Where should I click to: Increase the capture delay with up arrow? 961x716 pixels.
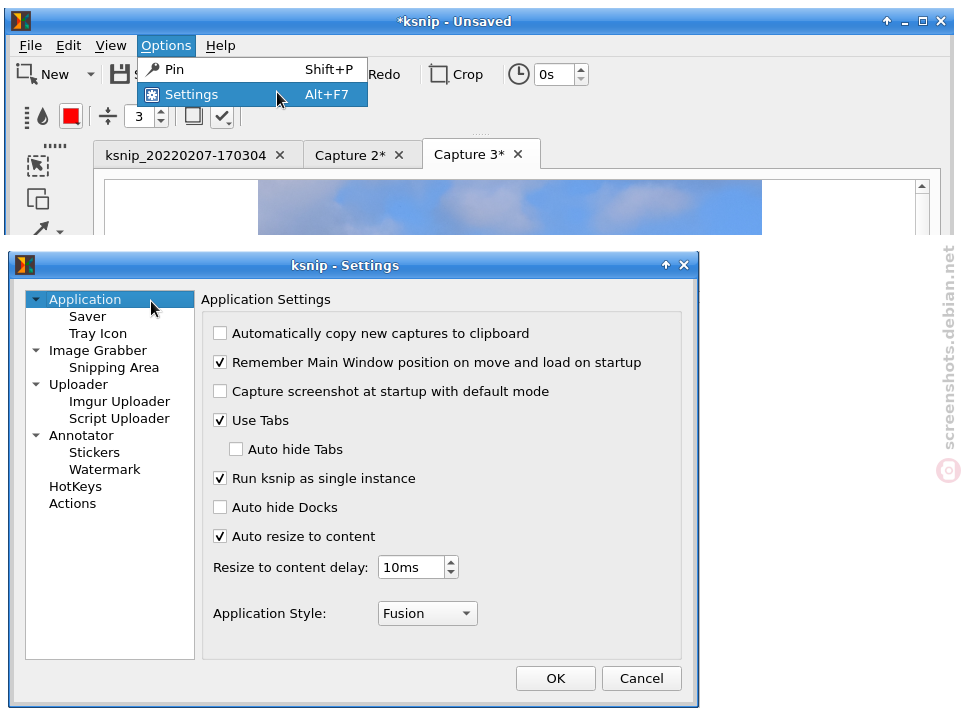[581, 69]
